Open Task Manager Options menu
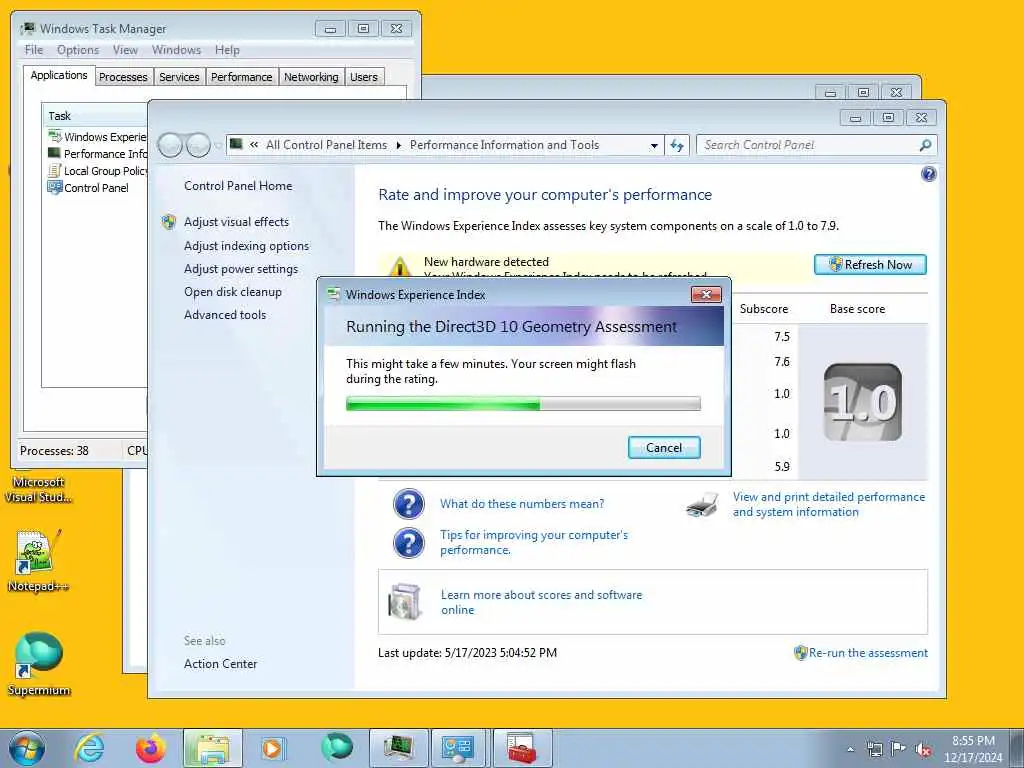The height and width of the screenshot is (768, 1024). tap(78, 50)
